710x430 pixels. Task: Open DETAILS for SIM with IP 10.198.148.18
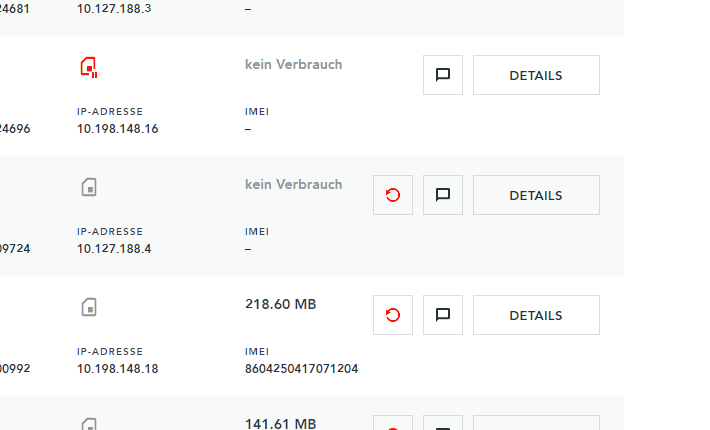(x=537, y=315)
